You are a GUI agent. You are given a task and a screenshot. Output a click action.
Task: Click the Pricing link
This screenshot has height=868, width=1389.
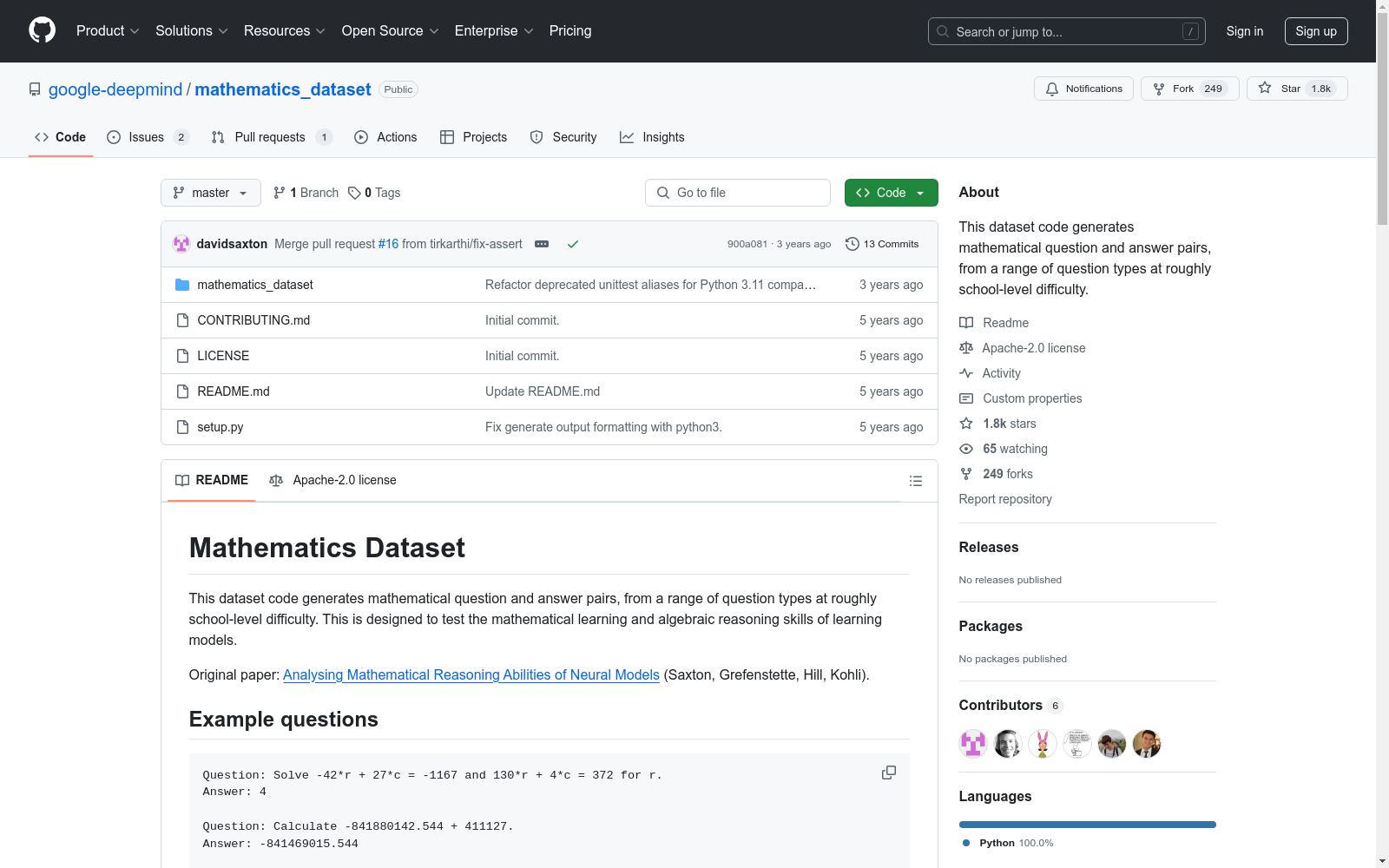pyautogui.click(x=570, y=30)
